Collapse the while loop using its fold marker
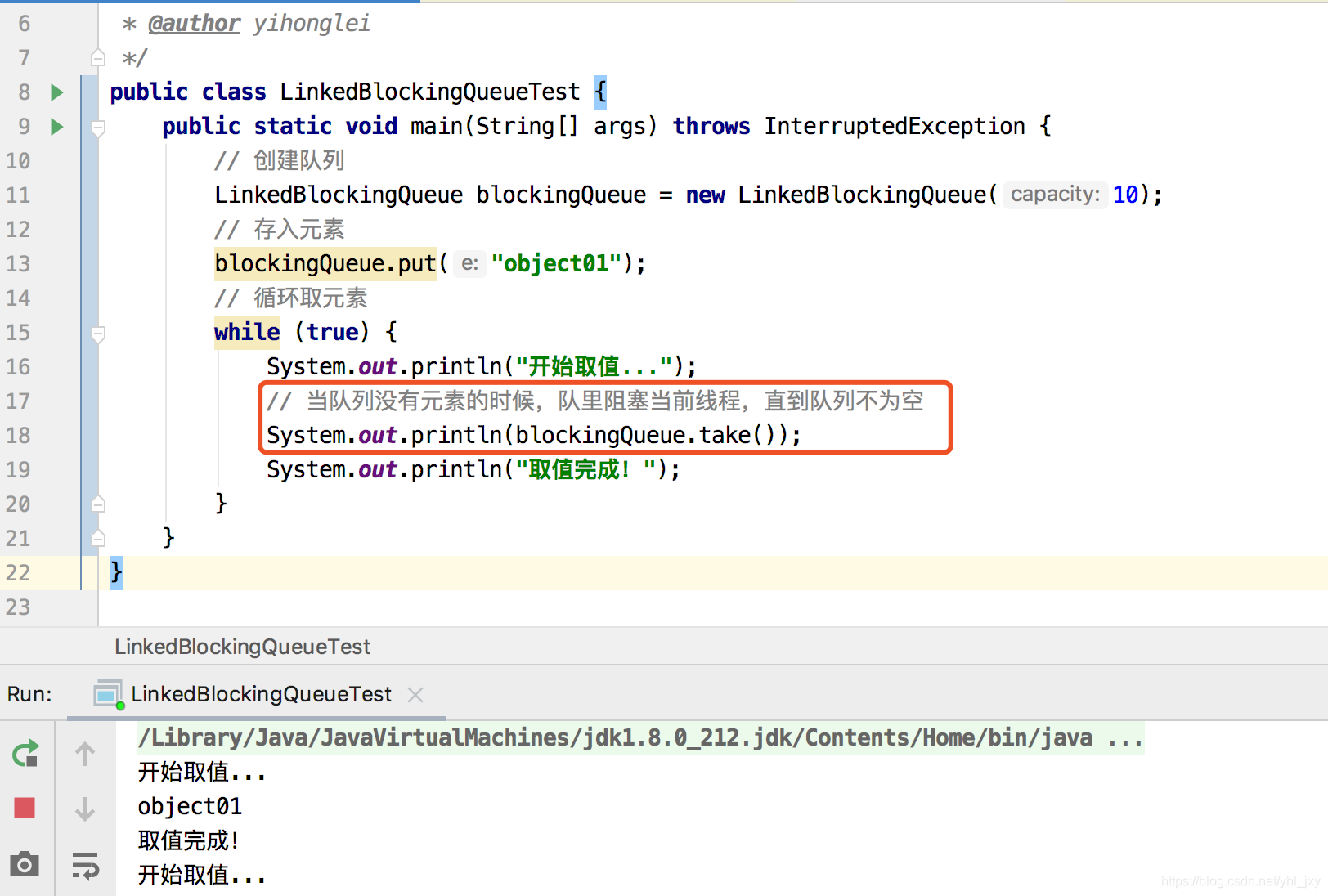Viewport: 1328px width, 896px height. 98,334
